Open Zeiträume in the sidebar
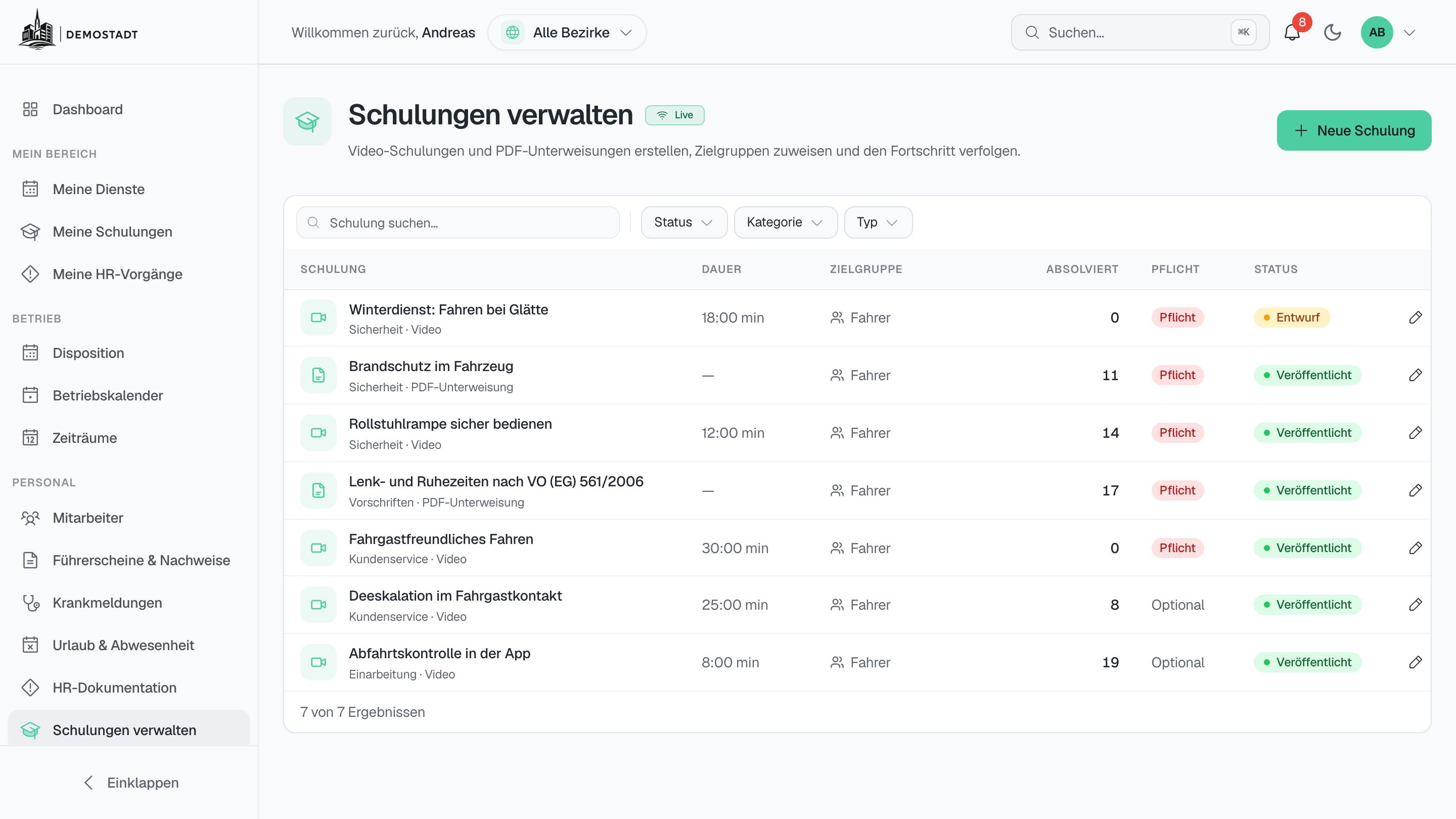Viewport: 1456px width, 819px height. point(129,438)
